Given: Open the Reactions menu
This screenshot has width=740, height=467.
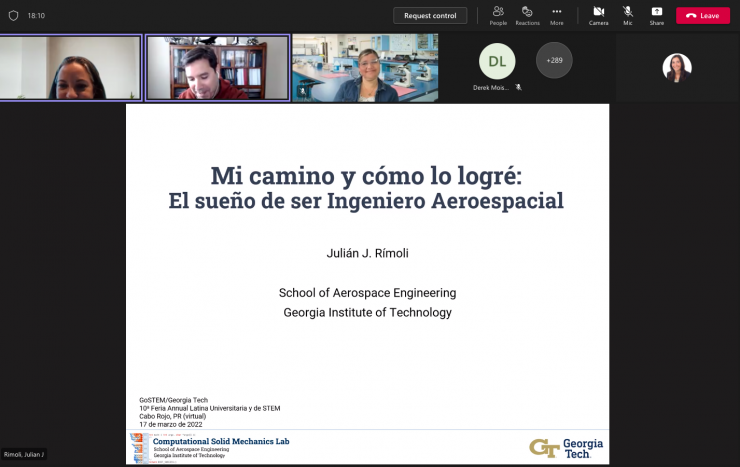Looking at the screenshot, I should [x=527, y=14].
